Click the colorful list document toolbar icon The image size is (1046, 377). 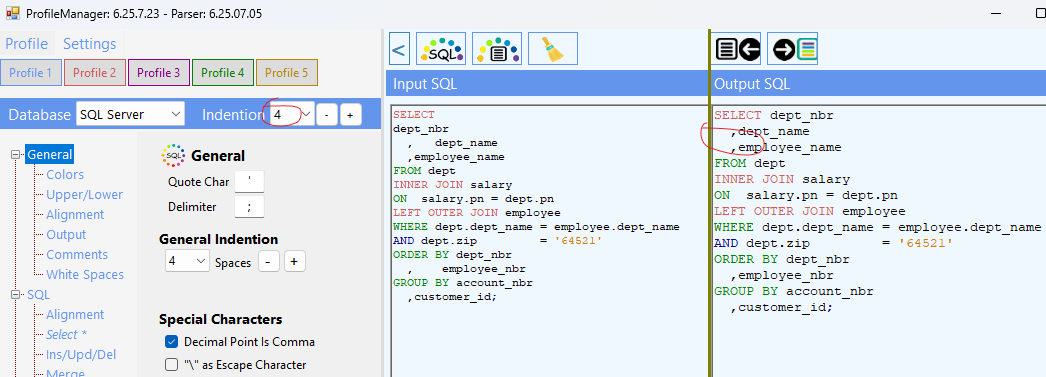tap(496, 49)
